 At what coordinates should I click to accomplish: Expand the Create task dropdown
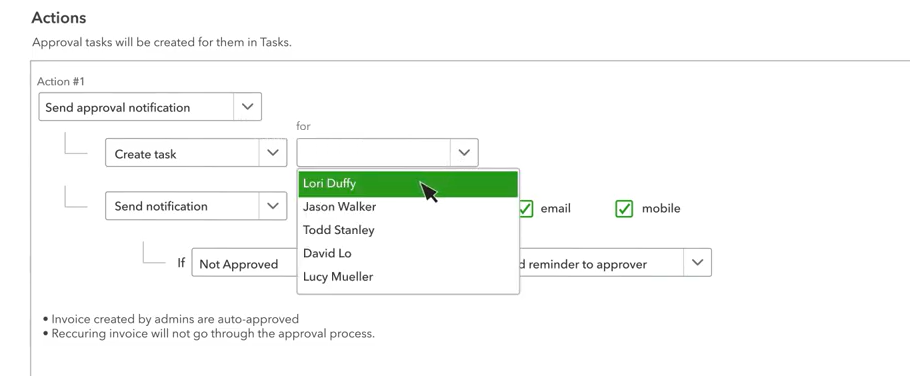[196, 153]
